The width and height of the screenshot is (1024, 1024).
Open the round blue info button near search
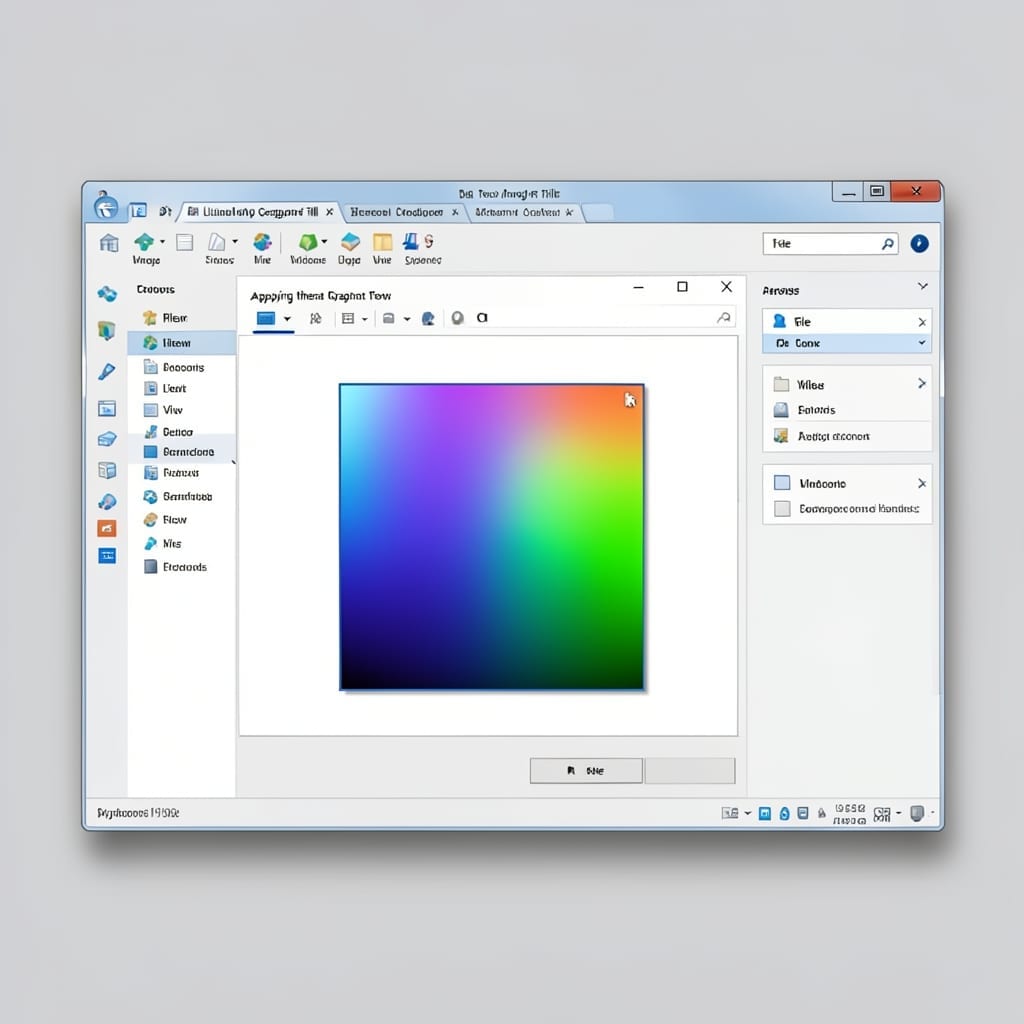pos(920,244)
